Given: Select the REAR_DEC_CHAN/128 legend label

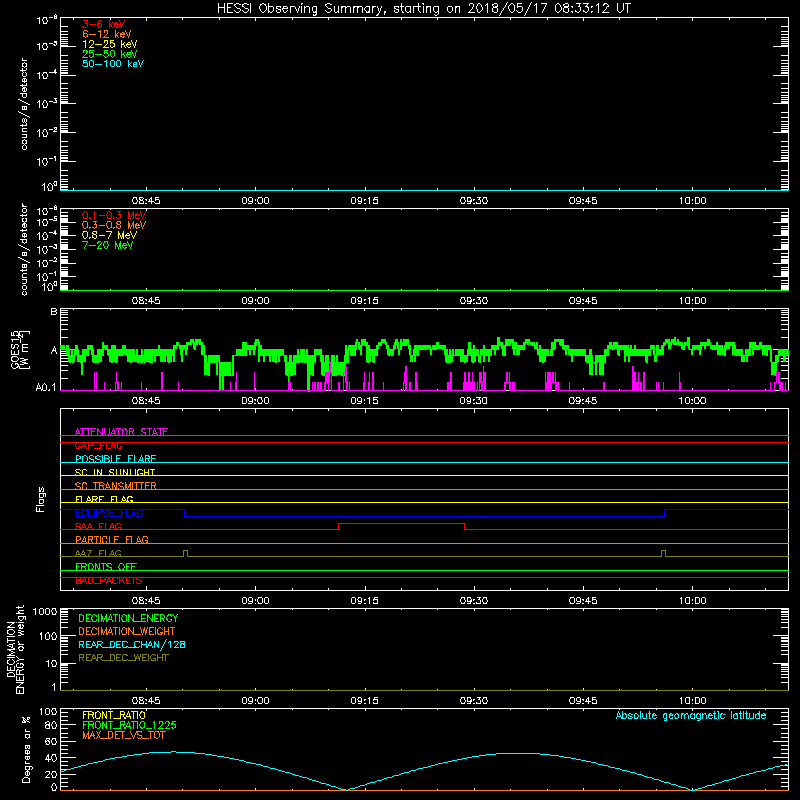Looking at the screenshot, I should (132, 645).
